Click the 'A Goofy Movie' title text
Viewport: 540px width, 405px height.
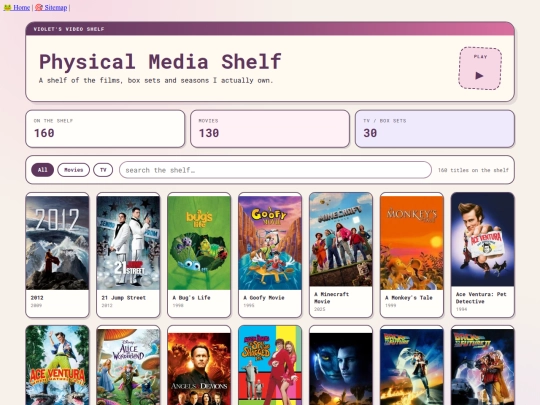tap(264, 298)
